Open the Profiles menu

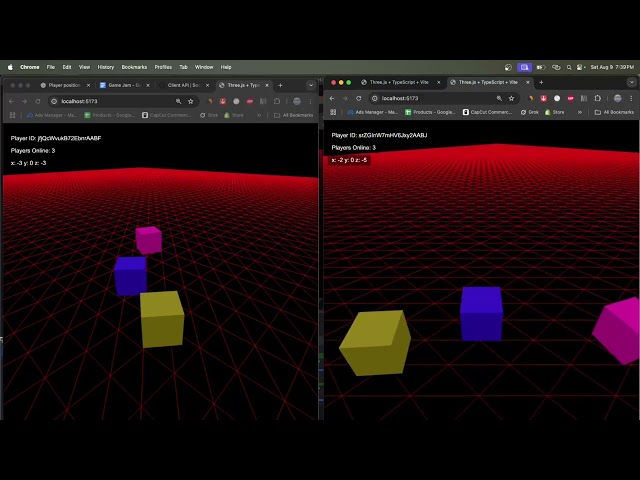coord(163,67)
